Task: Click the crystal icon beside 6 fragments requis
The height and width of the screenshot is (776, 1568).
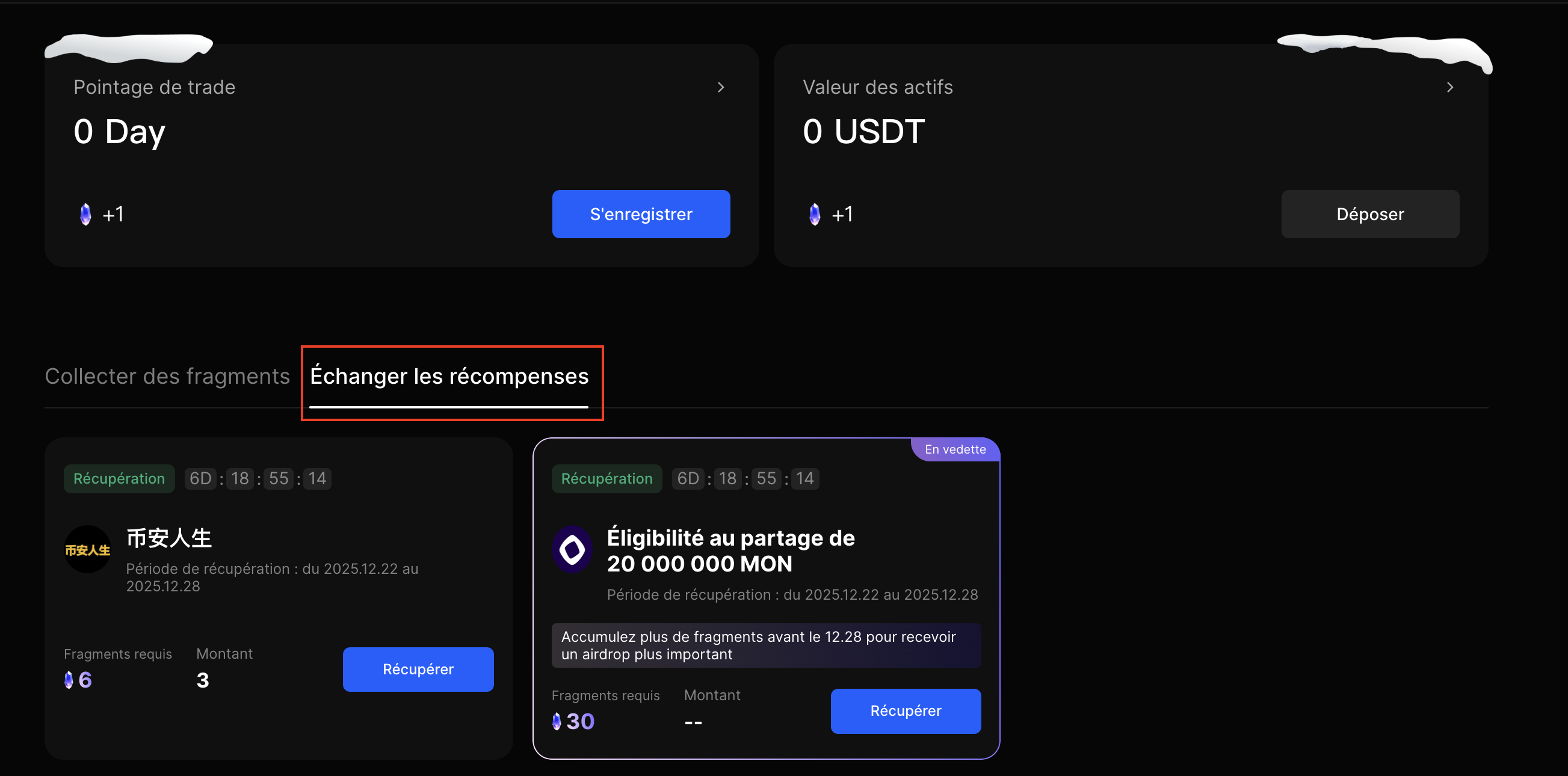Action: pos(69,680)
